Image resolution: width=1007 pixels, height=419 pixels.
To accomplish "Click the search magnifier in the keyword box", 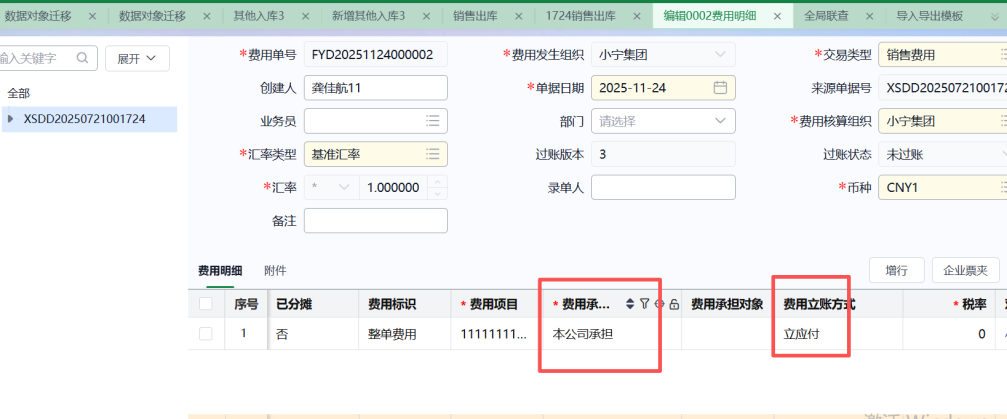I will click(x=80, y=59).
